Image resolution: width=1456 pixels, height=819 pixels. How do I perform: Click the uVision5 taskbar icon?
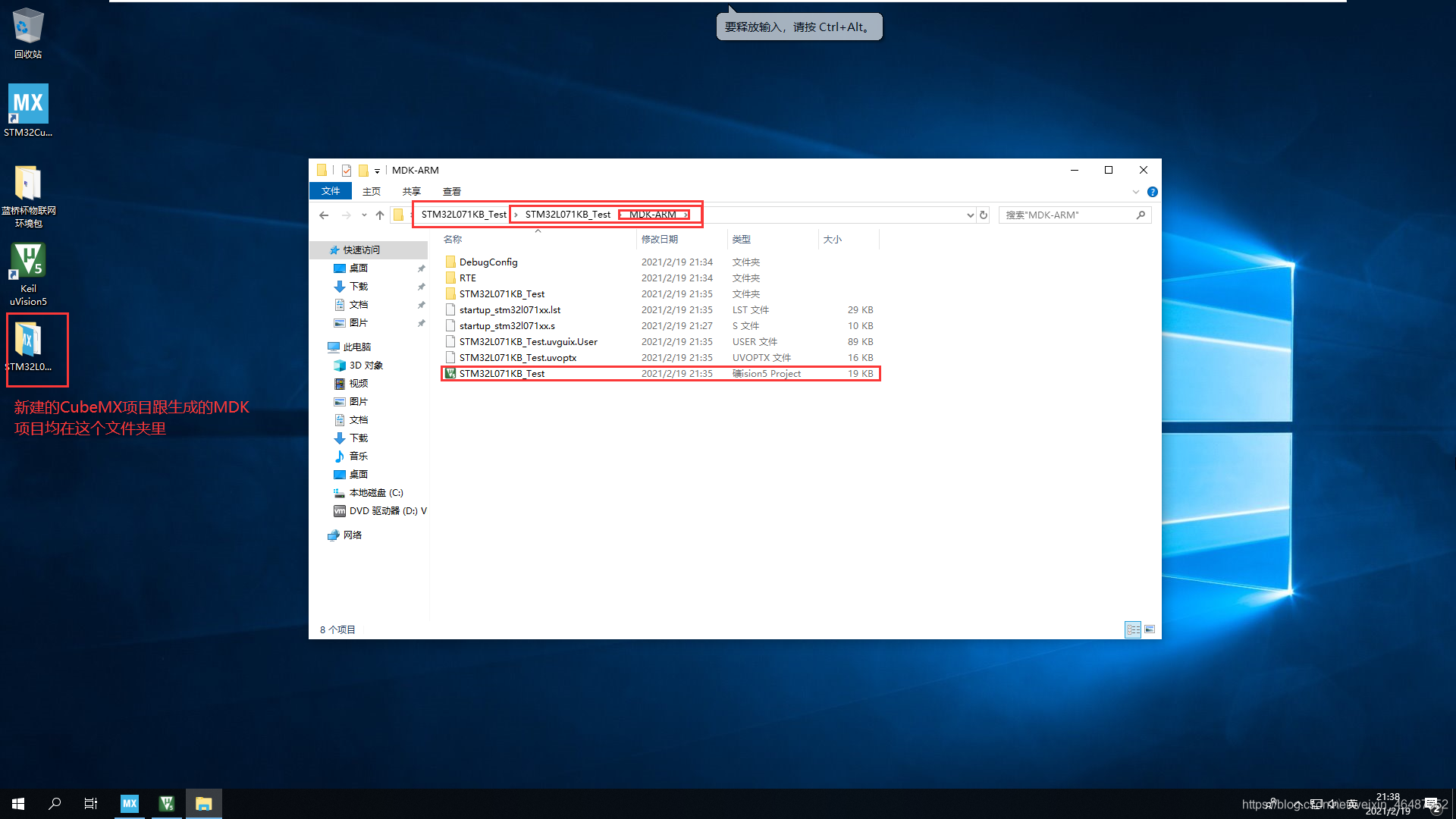pos(167,803)
